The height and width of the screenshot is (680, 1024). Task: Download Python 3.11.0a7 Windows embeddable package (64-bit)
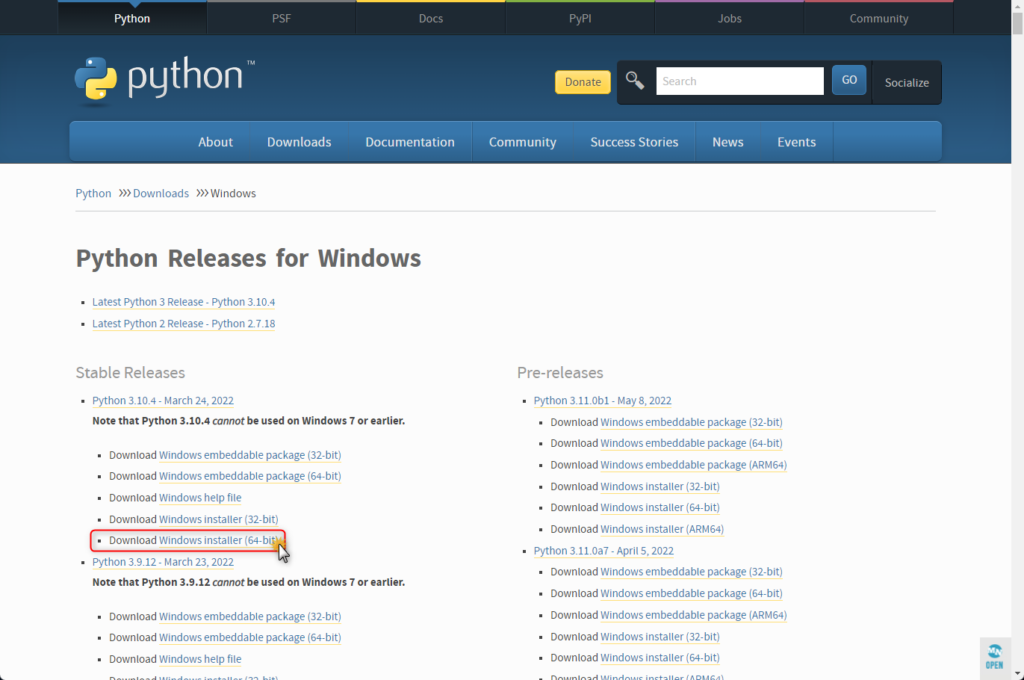(x=691, y=593)
